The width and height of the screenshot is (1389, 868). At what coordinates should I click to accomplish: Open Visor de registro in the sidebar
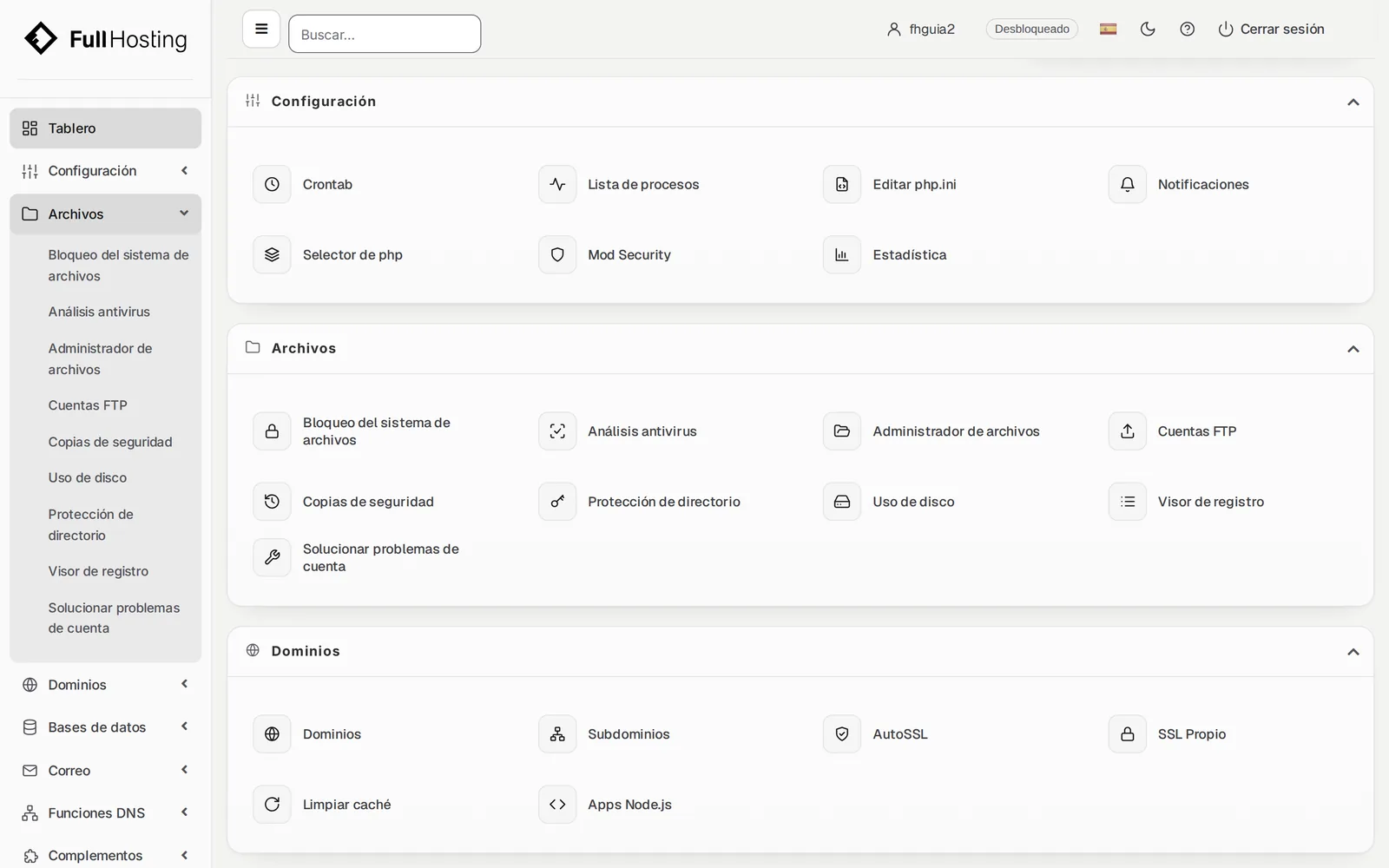pos(98,571)
